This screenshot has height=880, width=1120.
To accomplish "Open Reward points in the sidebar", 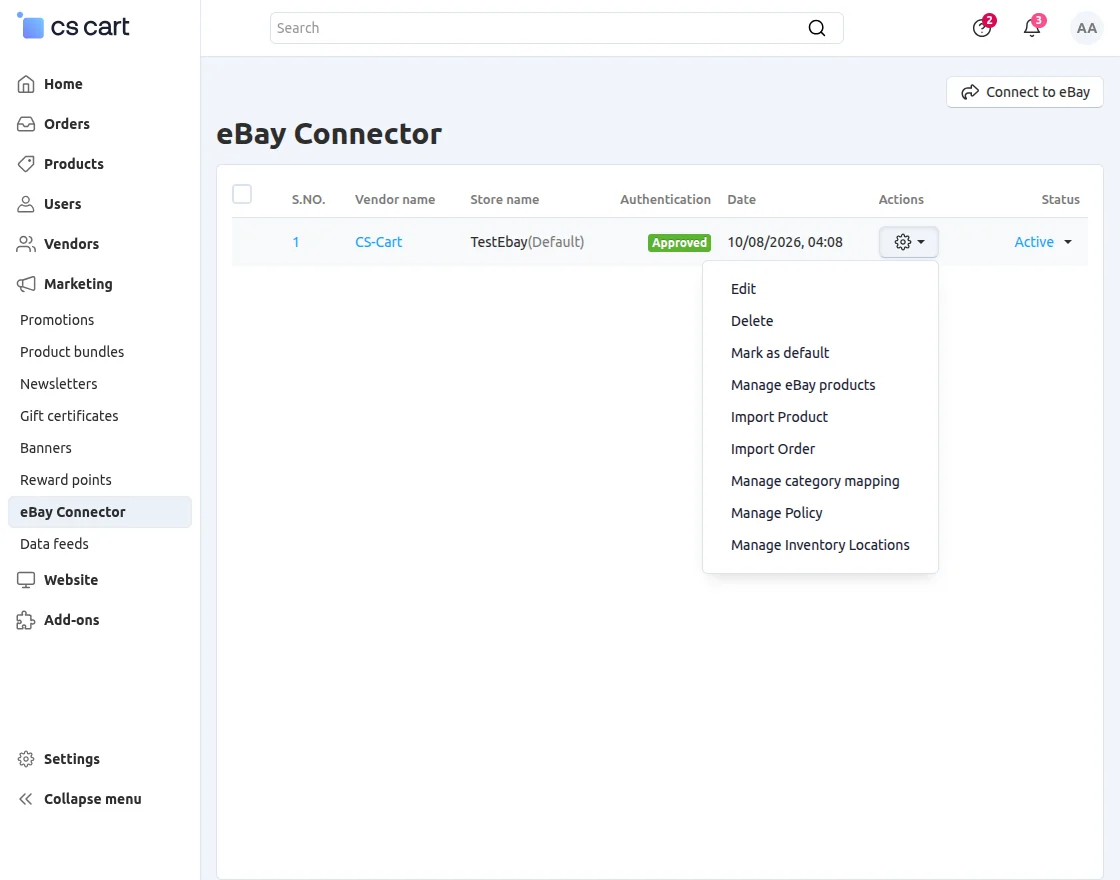I will click(66, 481).
